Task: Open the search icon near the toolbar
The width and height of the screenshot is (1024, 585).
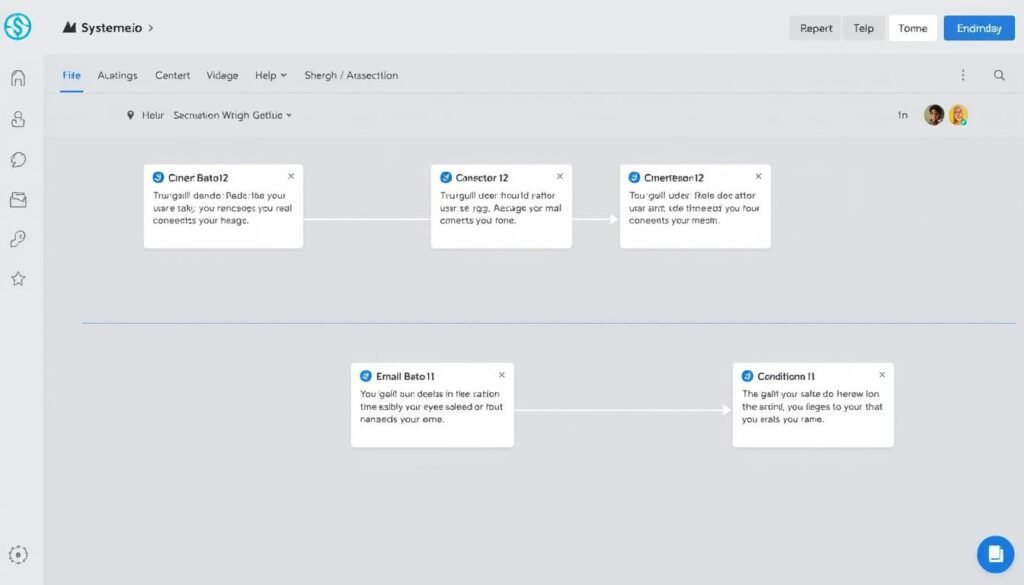Action: click(x=1000, y=75)
